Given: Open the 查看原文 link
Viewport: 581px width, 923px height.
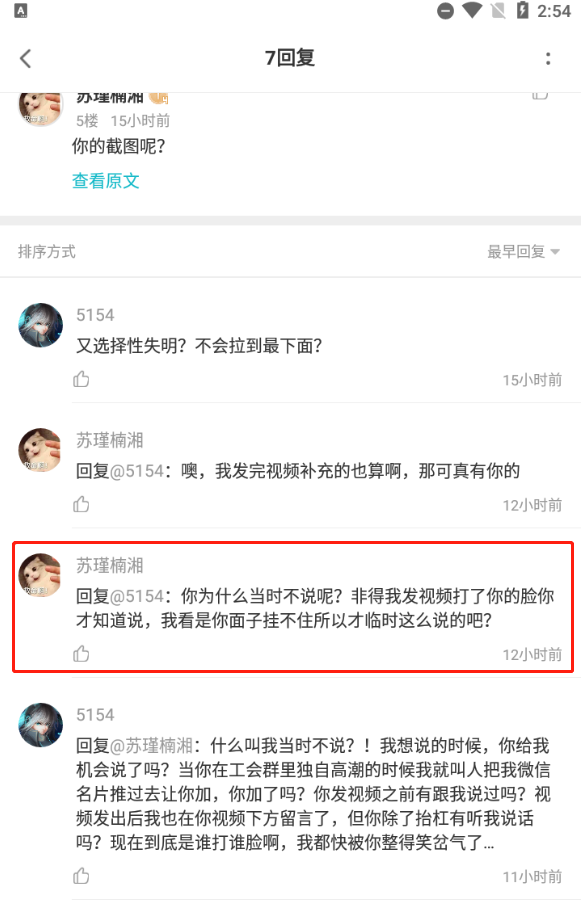Looking at the screenshot, I should click(105, 181).
